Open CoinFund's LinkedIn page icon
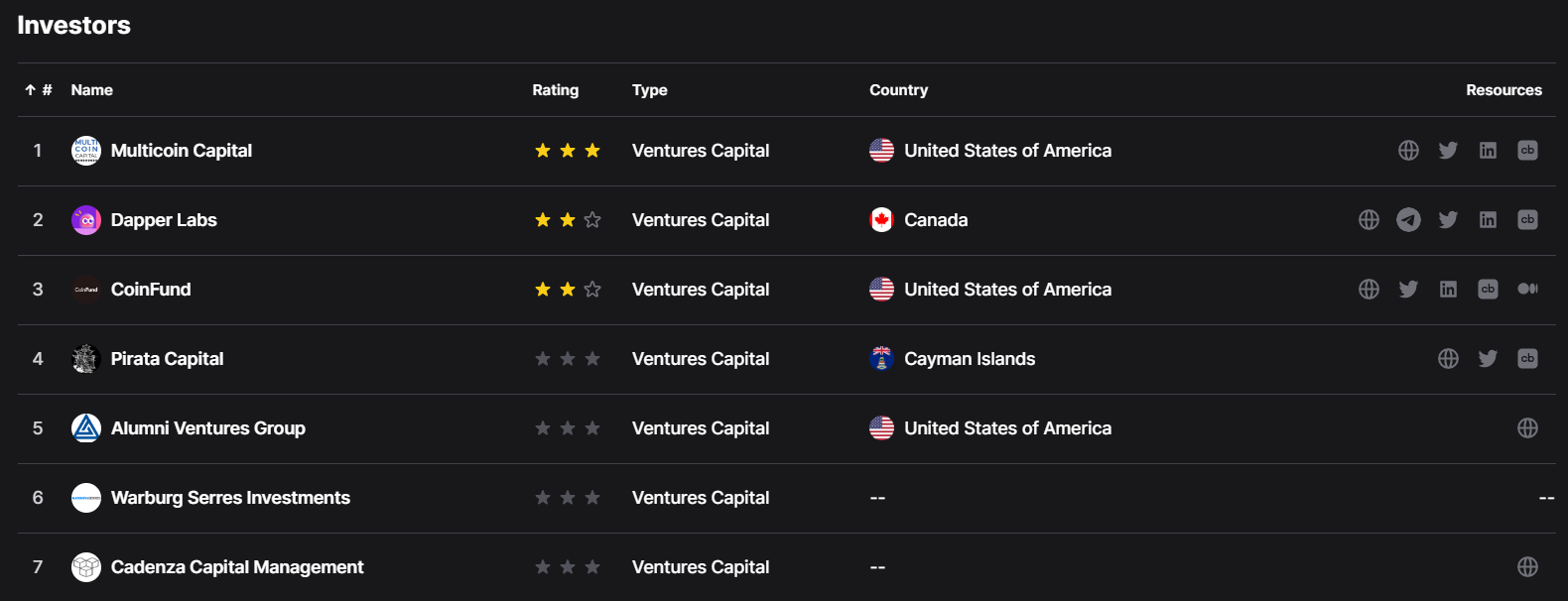 pos(1448,290)
